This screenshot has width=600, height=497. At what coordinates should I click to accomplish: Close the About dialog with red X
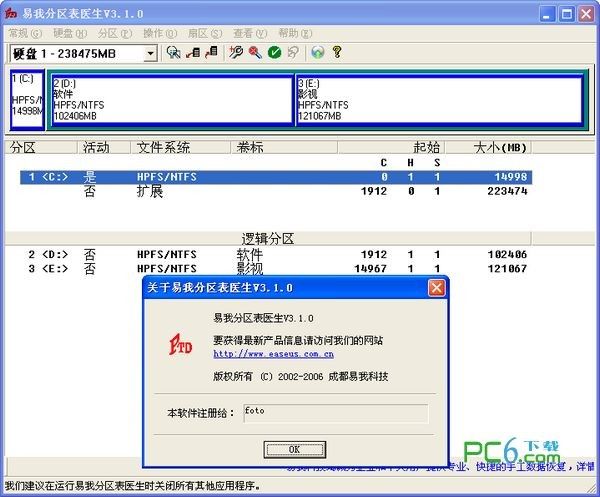point(437,288)
